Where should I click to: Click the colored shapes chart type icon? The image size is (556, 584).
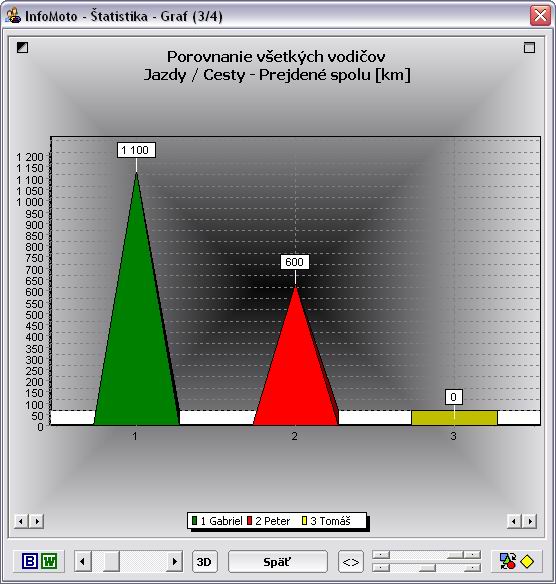[508, 561]
